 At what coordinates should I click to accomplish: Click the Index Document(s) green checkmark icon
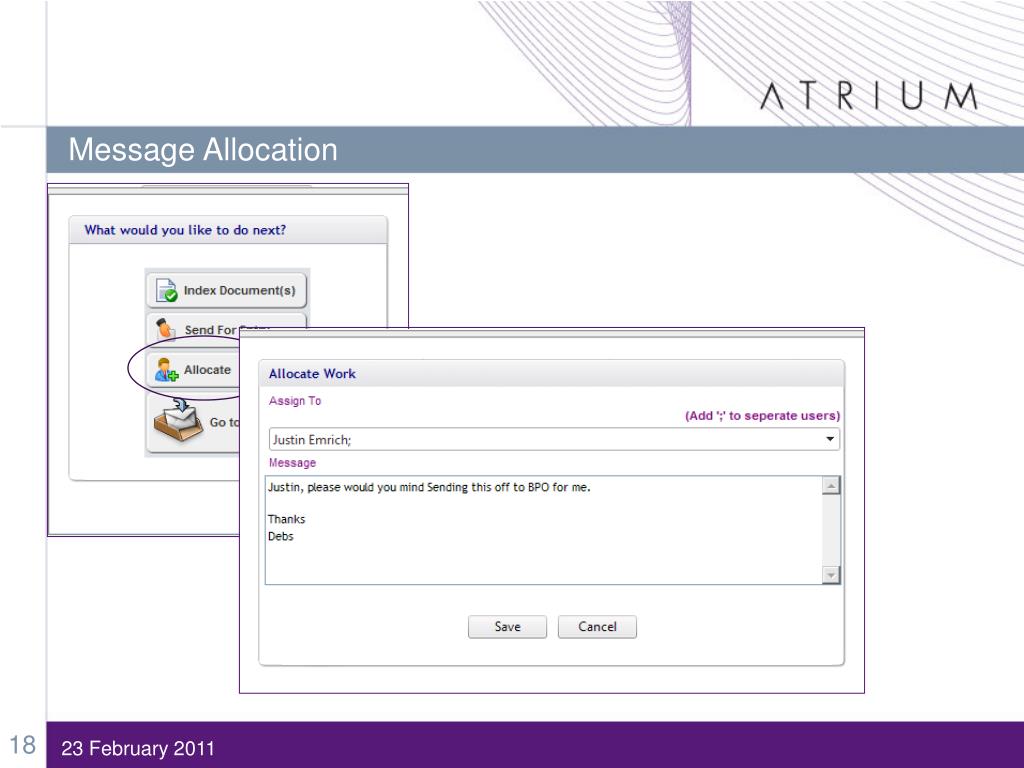click(168, 291)
